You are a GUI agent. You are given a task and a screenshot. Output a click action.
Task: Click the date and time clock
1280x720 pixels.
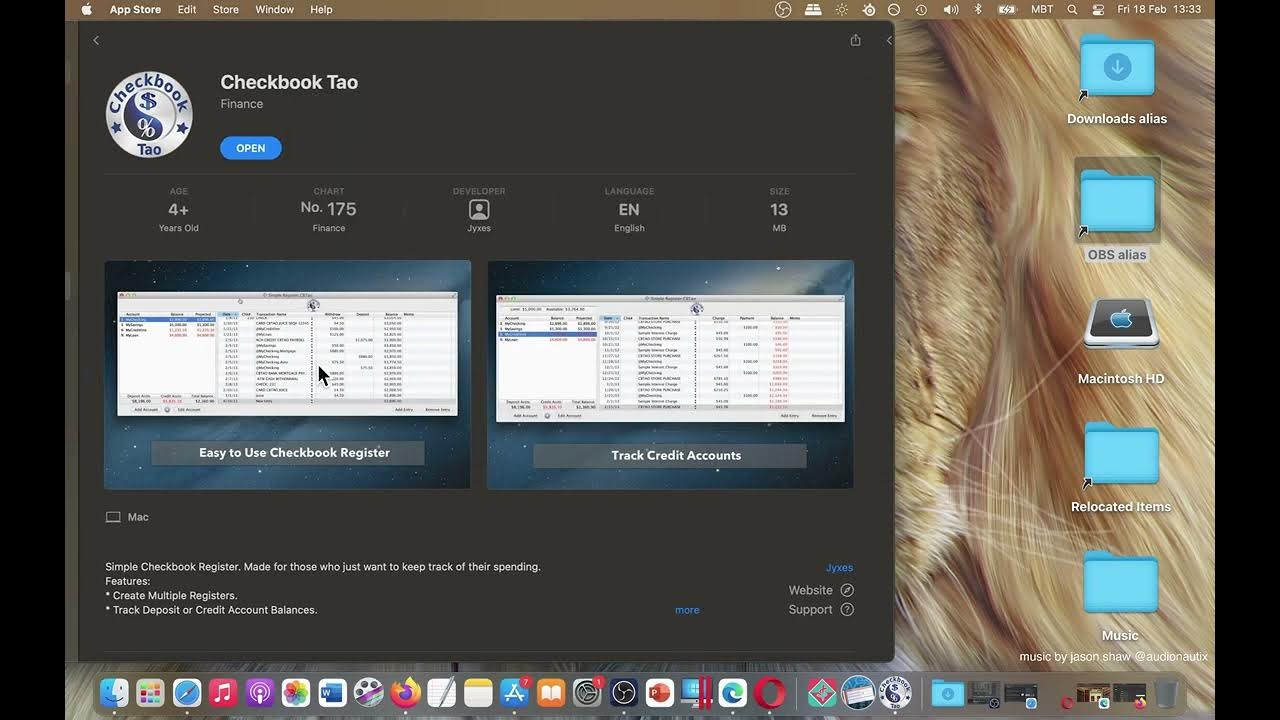pyautogui.click(x=1159, y=9)
